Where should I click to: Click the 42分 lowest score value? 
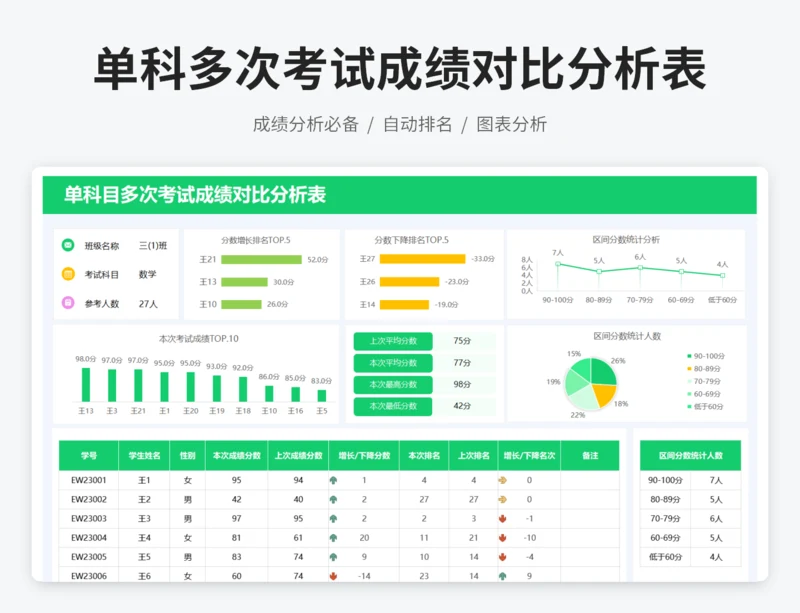click(462, 406)
